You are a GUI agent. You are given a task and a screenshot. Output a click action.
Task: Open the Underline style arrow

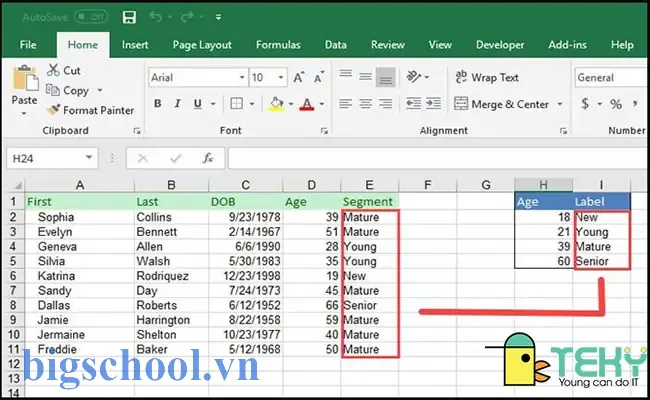coord(213,104)
